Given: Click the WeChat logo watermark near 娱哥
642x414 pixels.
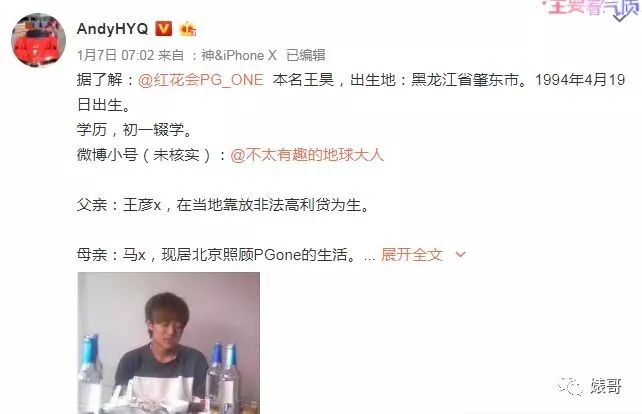Looking at the screenshot, I should [x=570, y=386].
